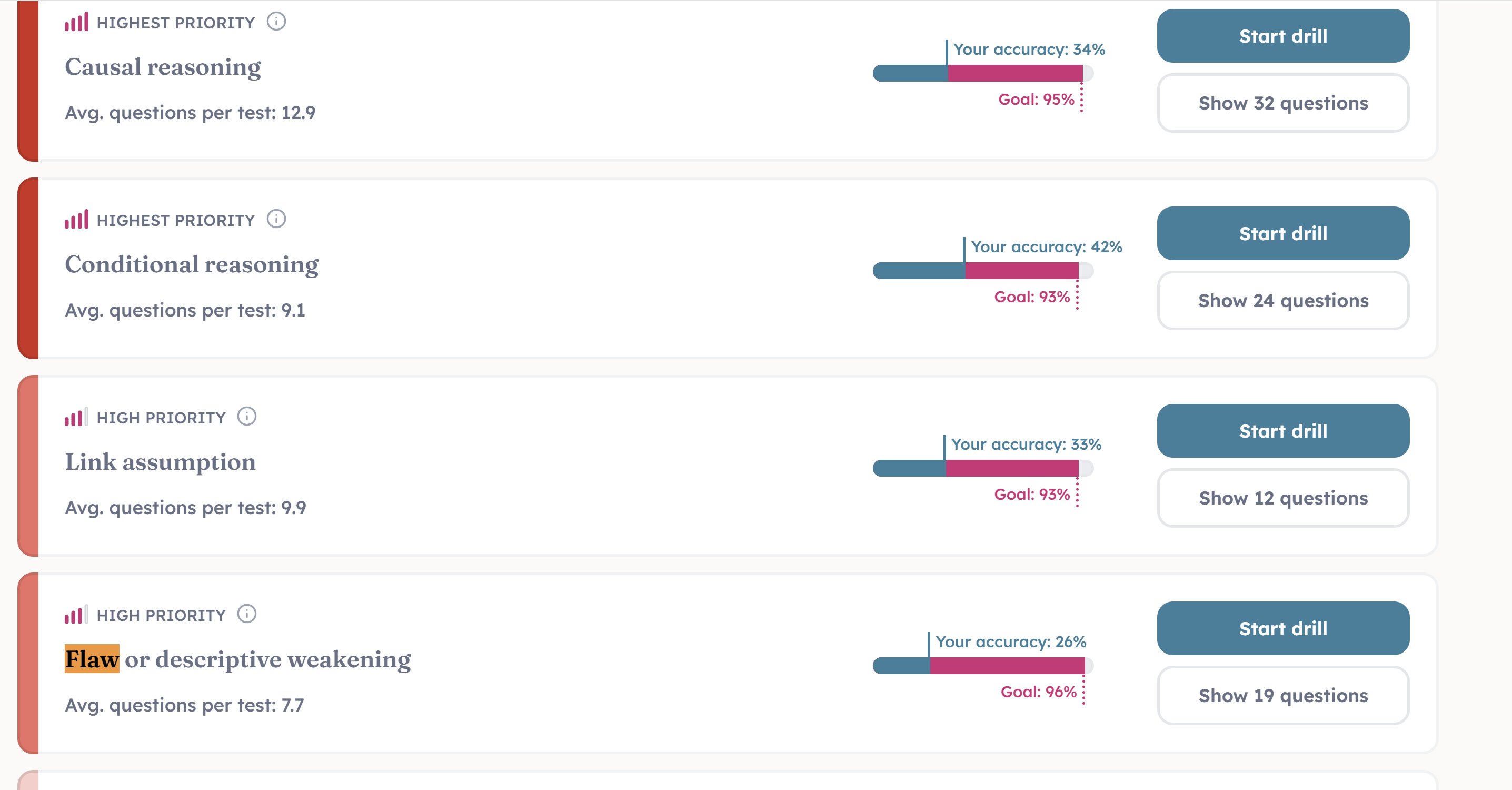Click signal bars icon above Flaw weakening
The image size is (1512, 790).
pos(76,614)
